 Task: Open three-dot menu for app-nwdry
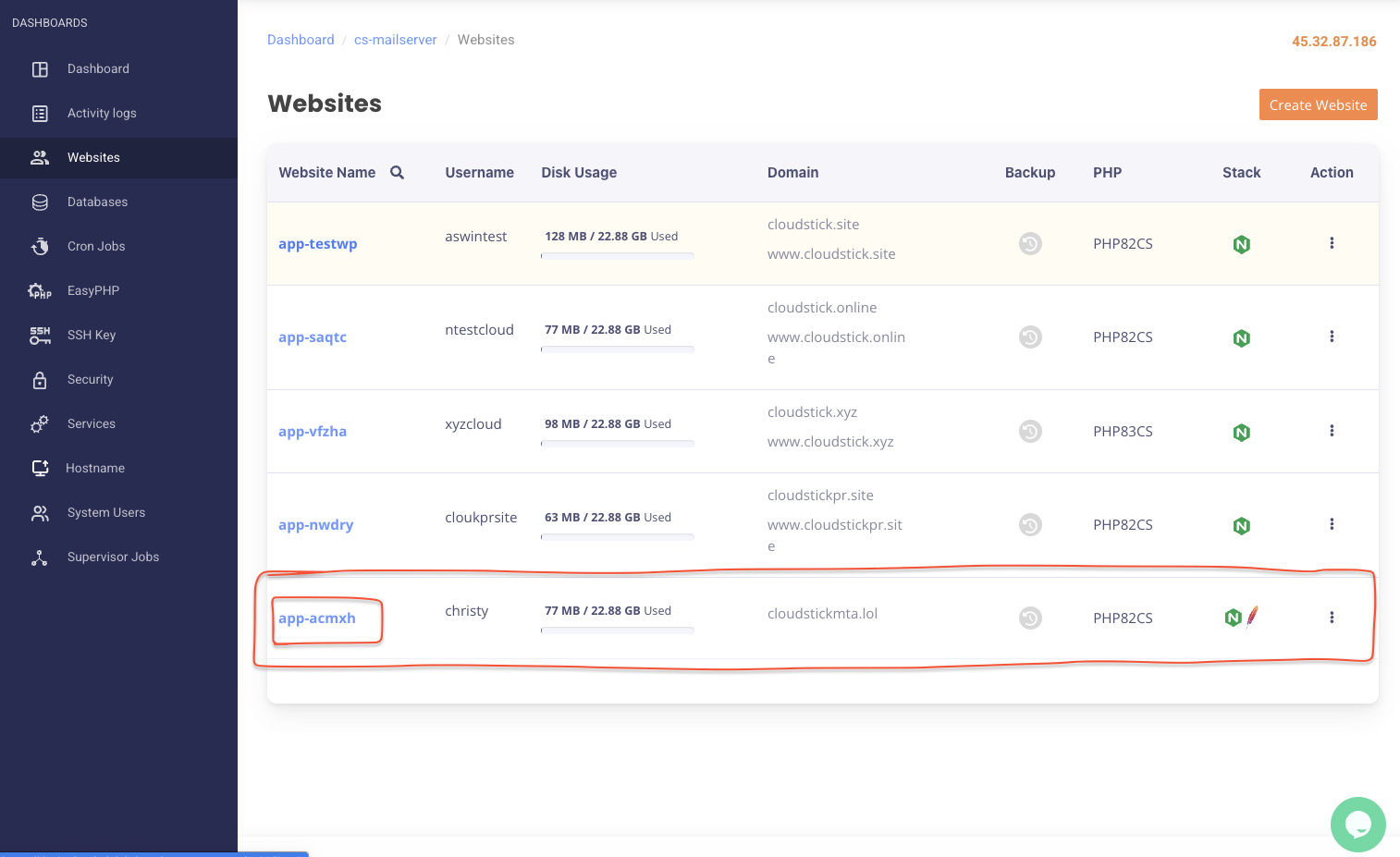click(1332, 524)
